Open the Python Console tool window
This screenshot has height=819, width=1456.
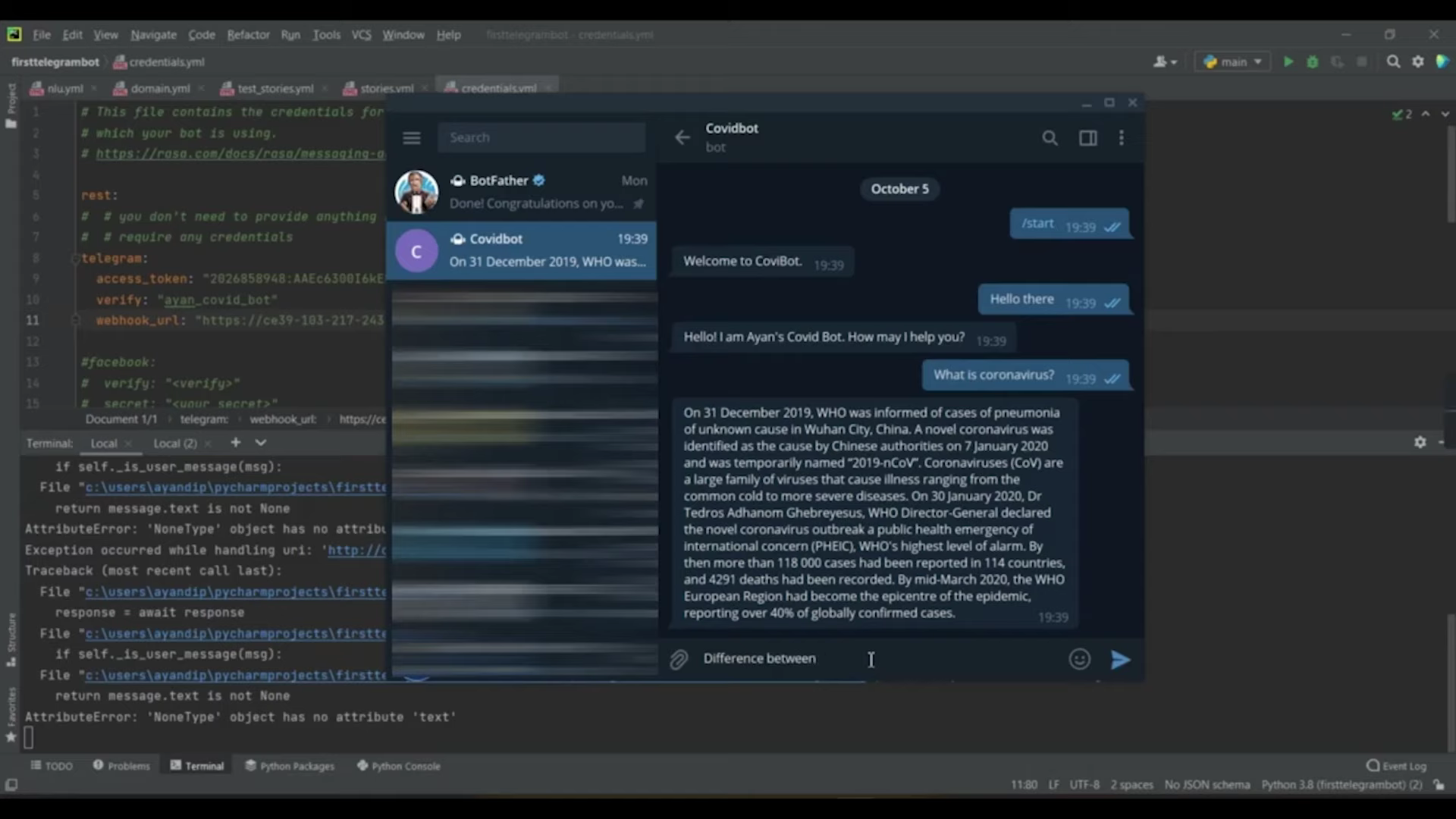(398, 766)
